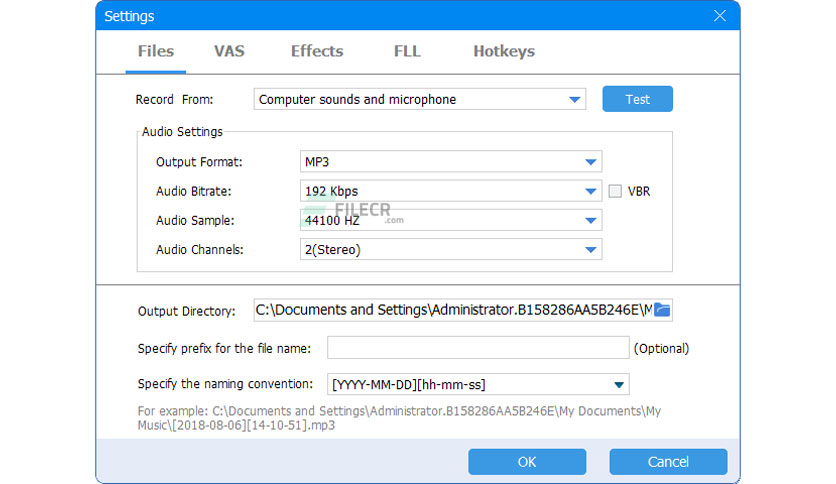This screenshot has width=836, height=484.
Task: Open the Audio Channels dropdown
Action: click(451, 249)
